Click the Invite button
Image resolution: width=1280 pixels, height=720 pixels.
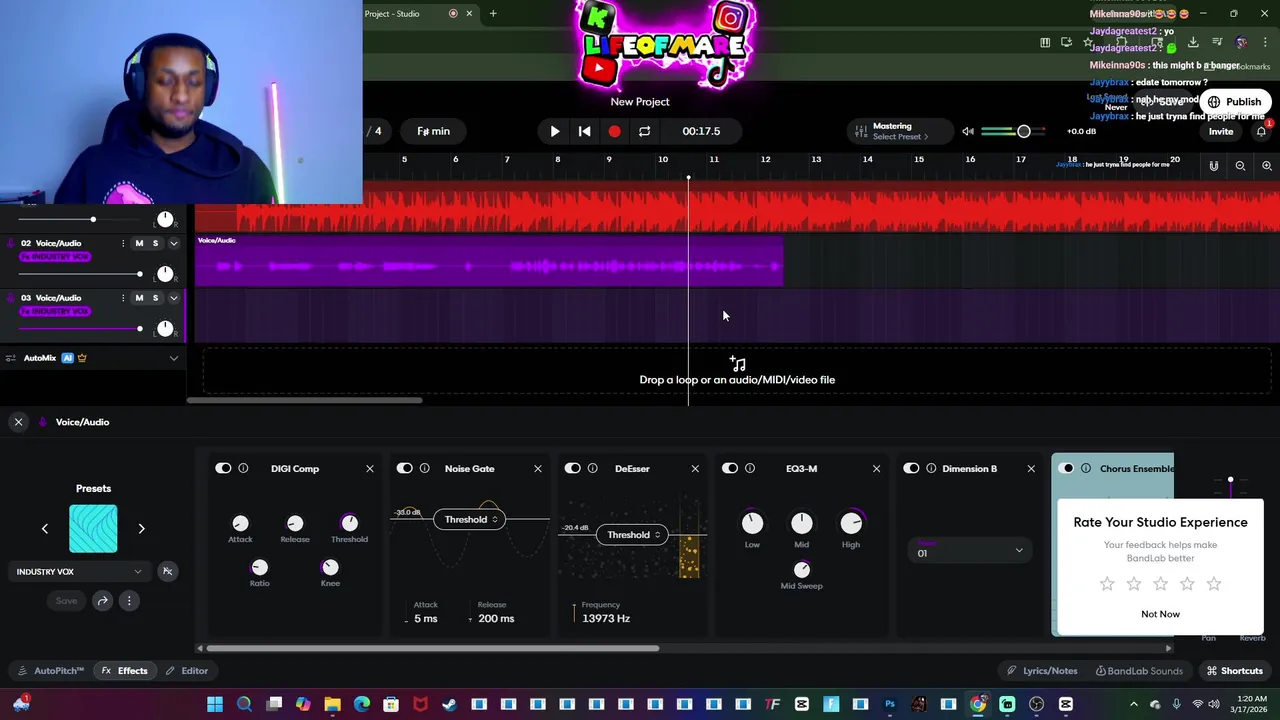click(x=1221, y=131)
